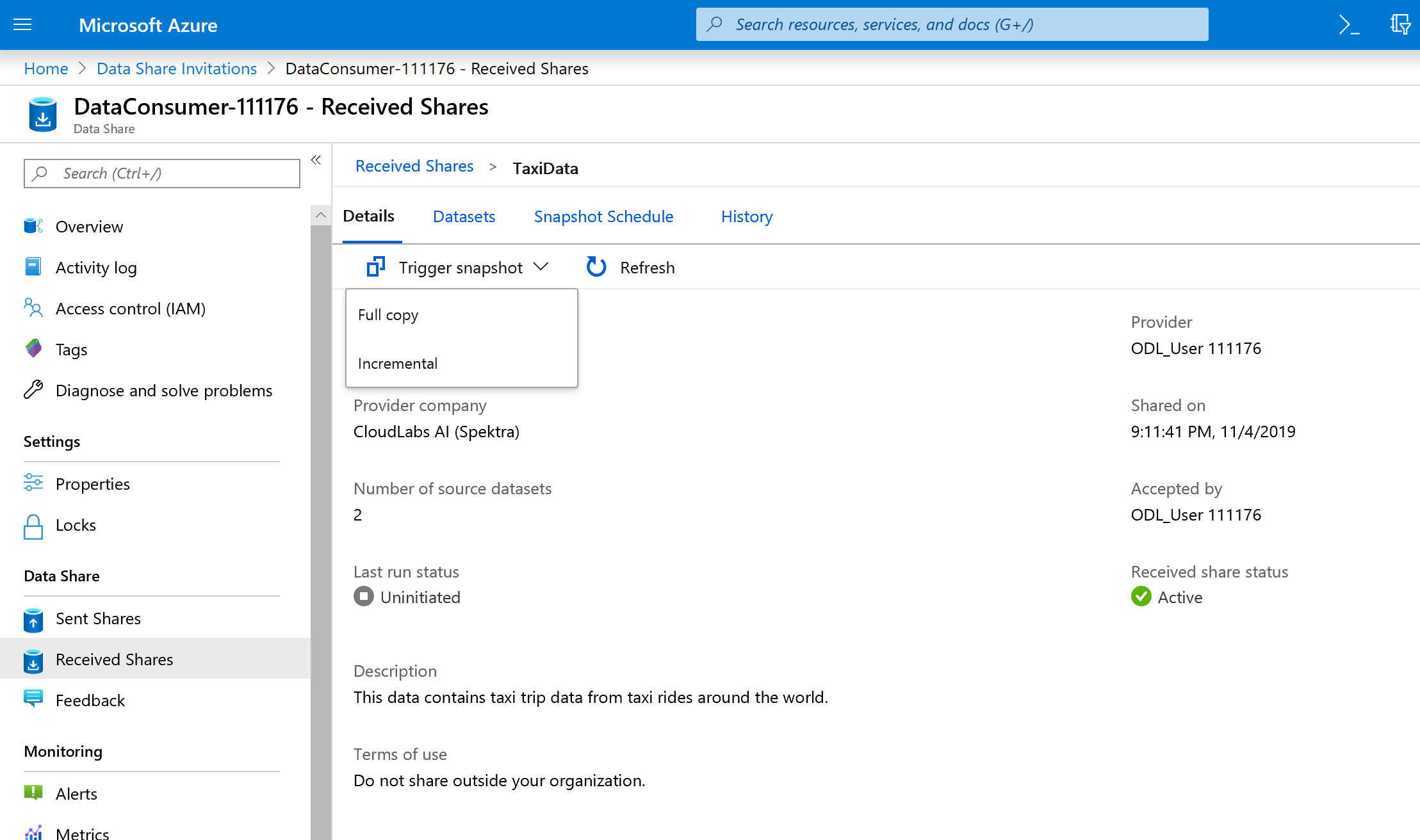Screen dimensions: 1420x840
Task: Select Sent Shares in the sidebar
Action: point(98,618)
